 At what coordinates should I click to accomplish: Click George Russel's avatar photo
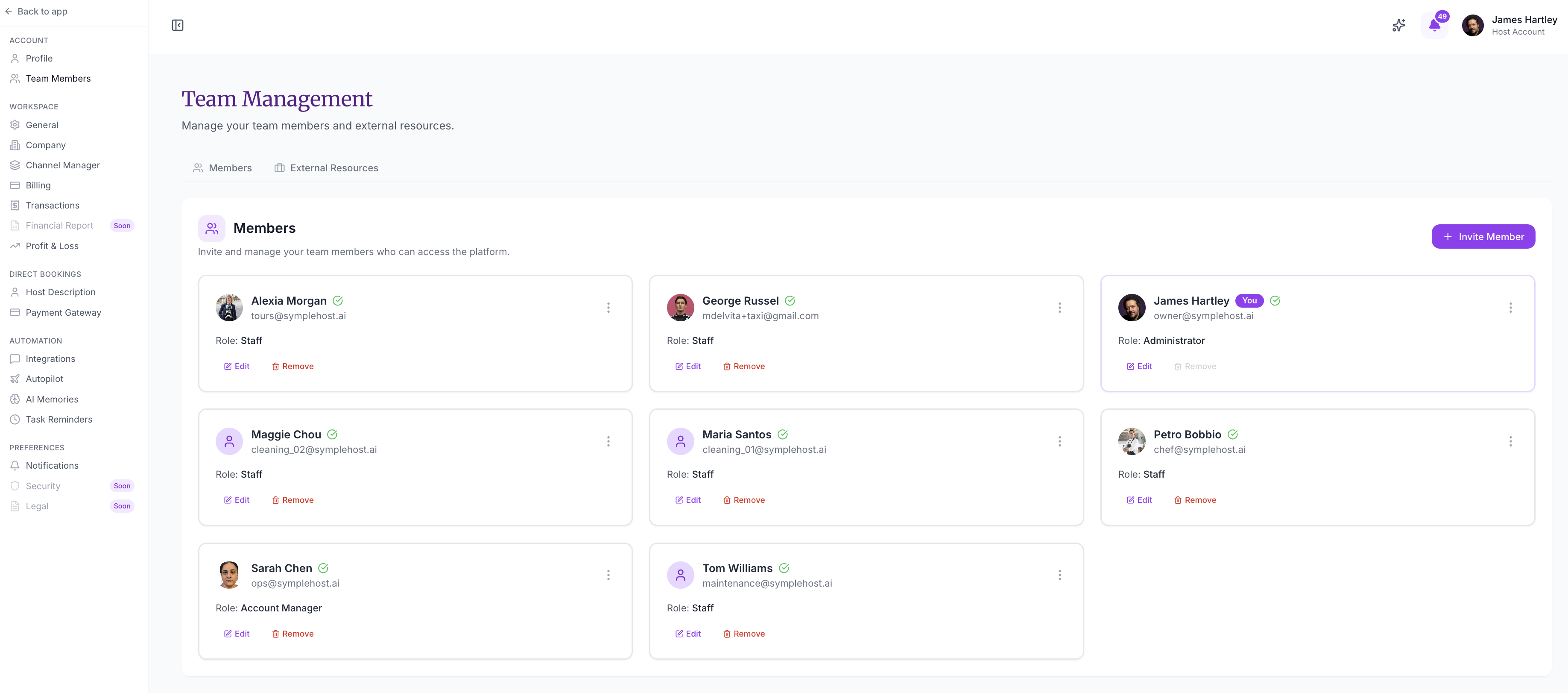point(680,308)
